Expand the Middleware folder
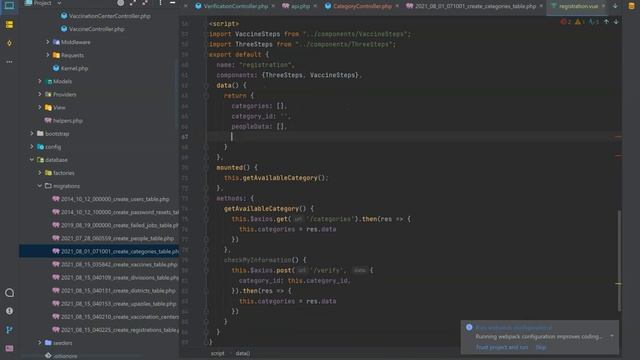This screenshot has height=360, width=640. pos(48,42)
